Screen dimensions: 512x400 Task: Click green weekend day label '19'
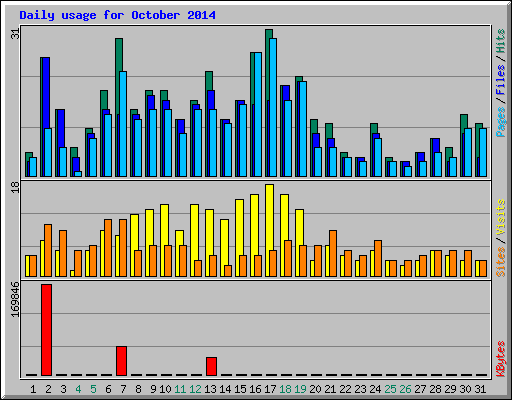coord(300,389)
